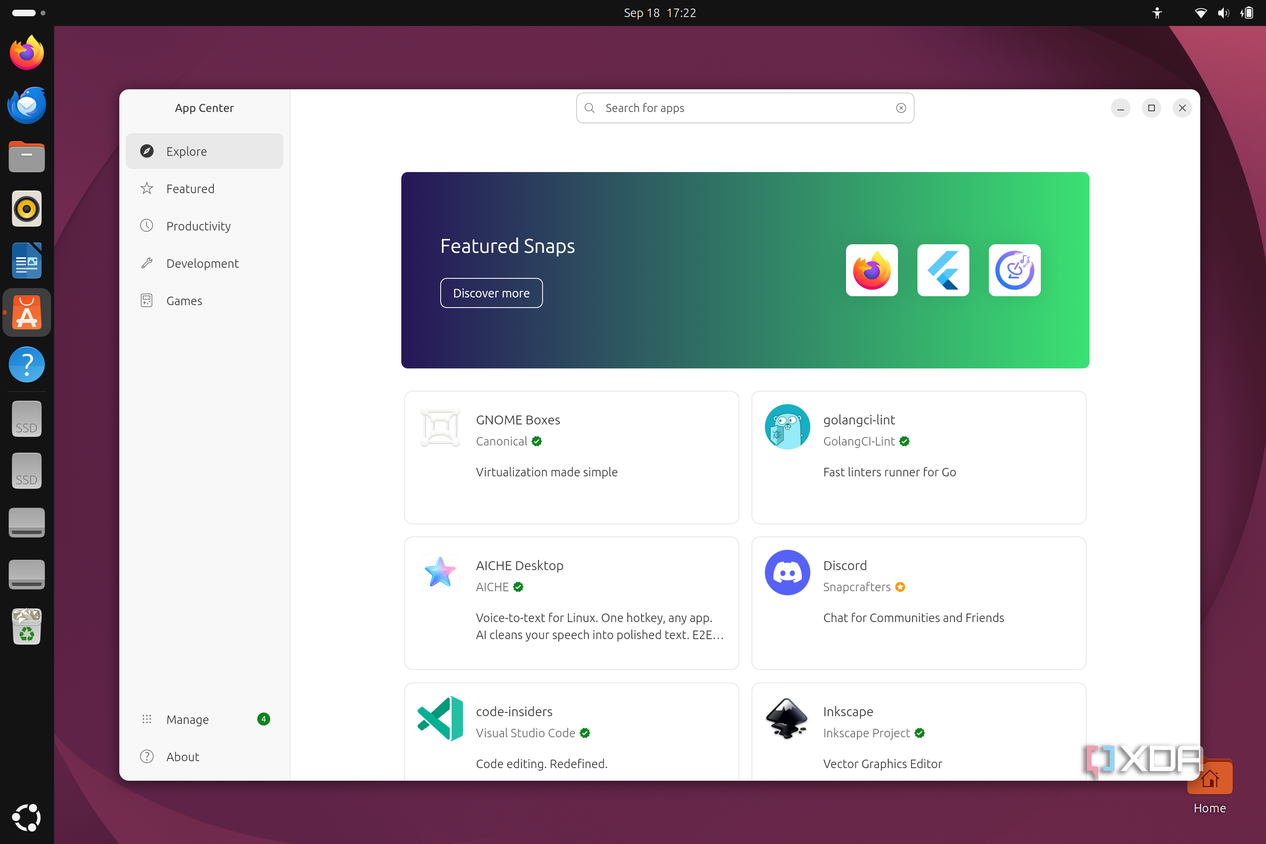Click "Chat for Communities and Friends" text

tap(914, 618)
